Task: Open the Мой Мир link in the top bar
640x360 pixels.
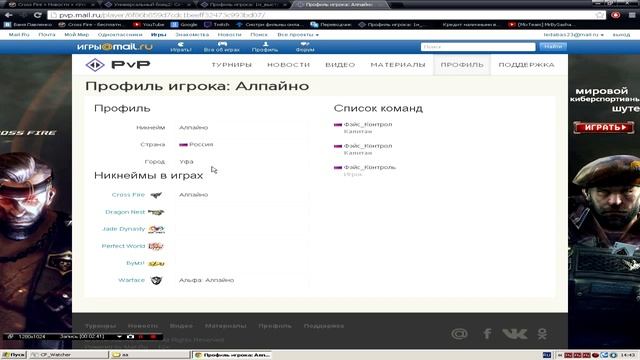Action: point(77,35)
